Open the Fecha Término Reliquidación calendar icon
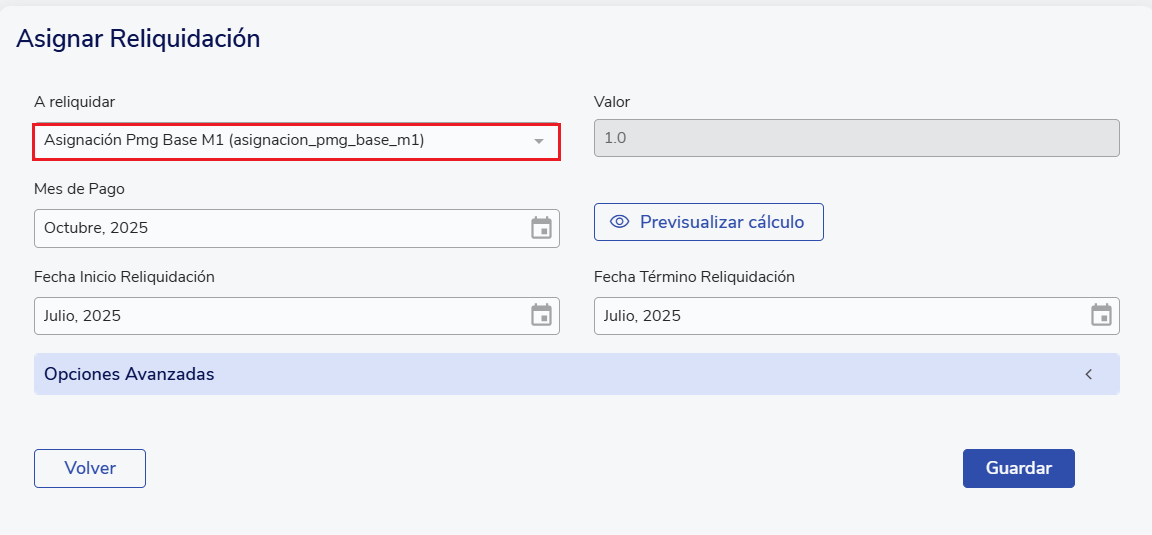Viewport: 1152px width, 535px height. coord(1101,316)
